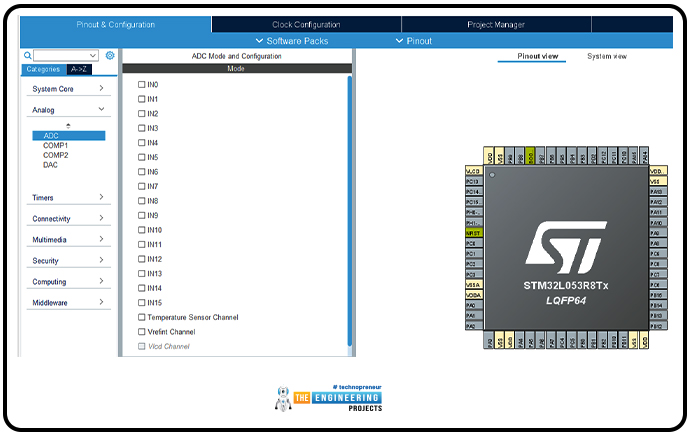Check the IN13 channel box

click(x=141, y=273)
